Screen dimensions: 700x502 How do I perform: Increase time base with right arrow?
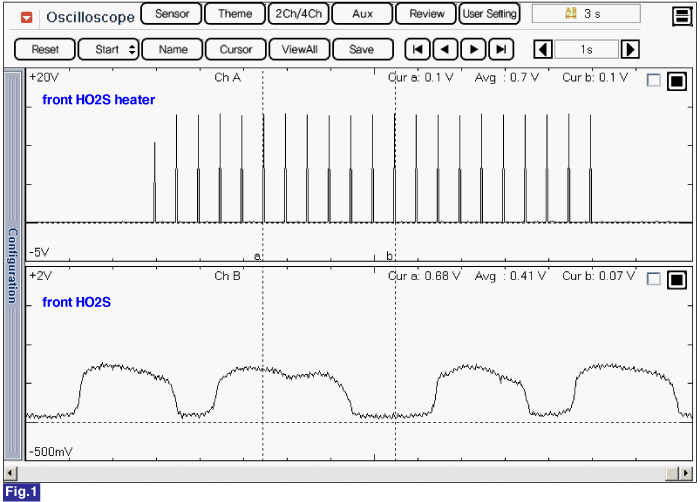coord(630,49)
